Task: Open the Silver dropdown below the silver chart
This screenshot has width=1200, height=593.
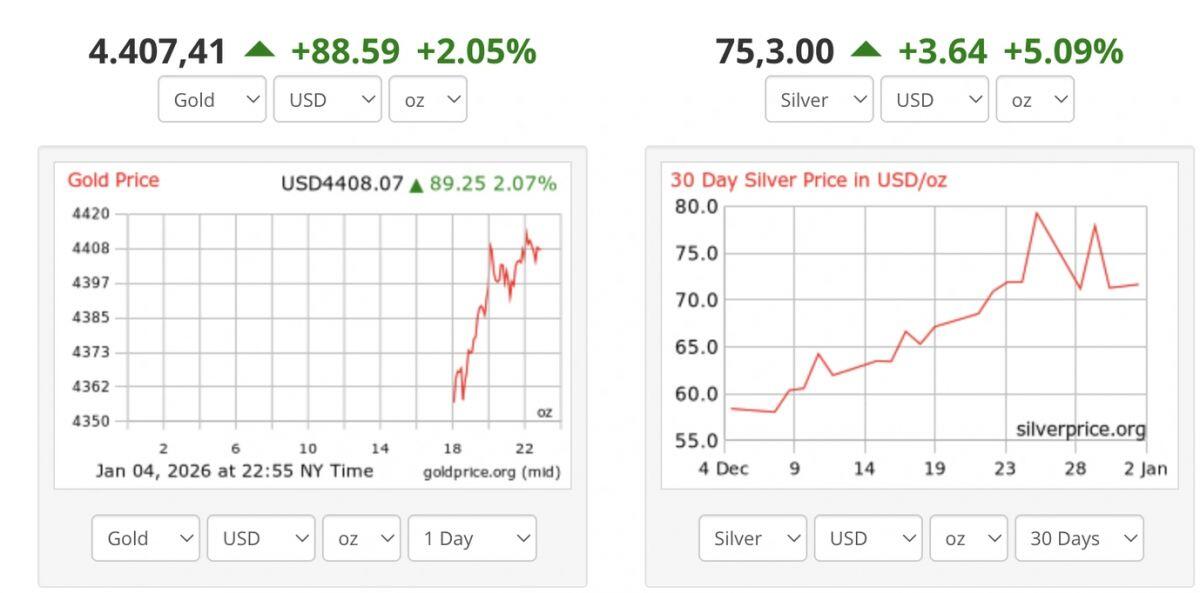Action: 753,538
